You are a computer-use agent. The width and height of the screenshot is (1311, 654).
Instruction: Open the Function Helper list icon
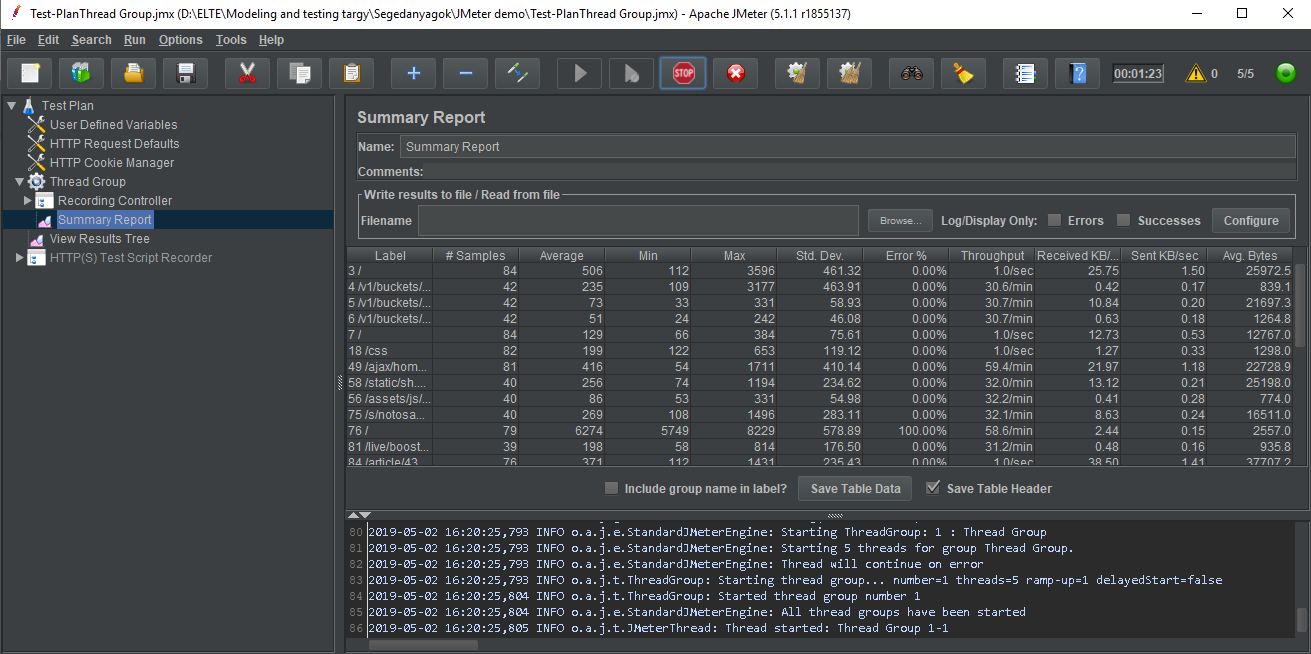1025,73
